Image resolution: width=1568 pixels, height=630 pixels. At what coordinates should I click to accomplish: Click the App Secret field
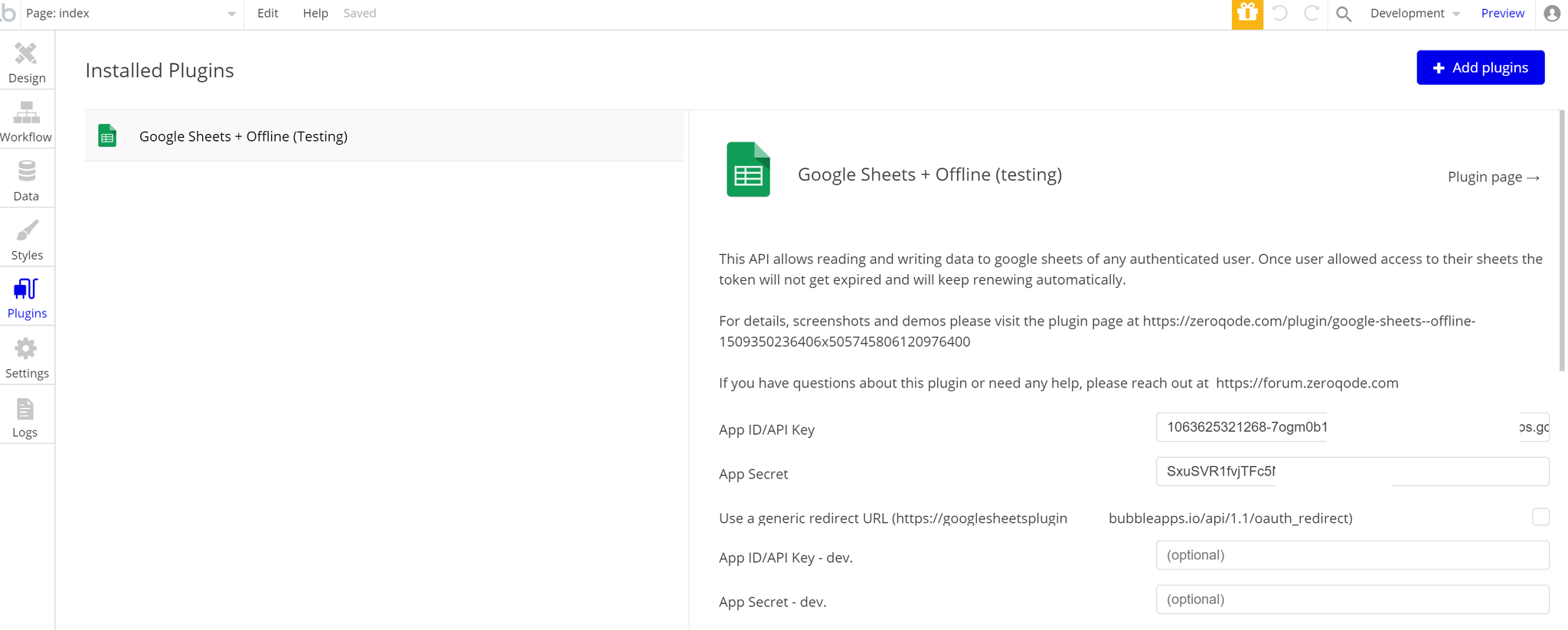coord(1352,472)
